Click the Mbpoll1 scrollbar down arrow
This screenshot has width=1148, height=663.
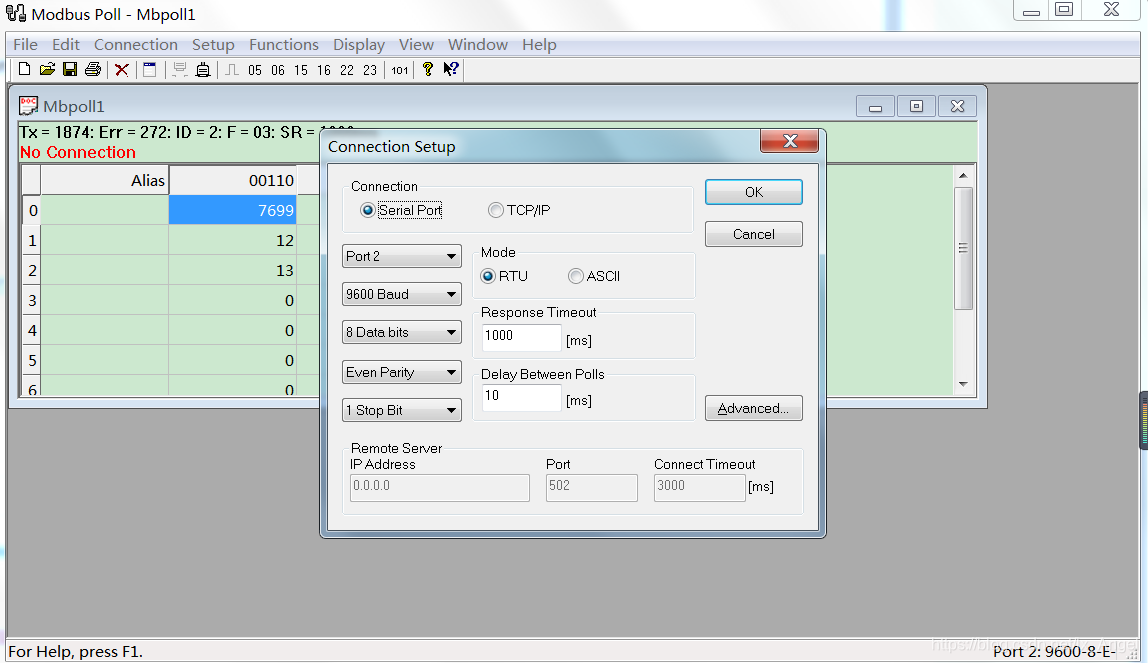964,384
